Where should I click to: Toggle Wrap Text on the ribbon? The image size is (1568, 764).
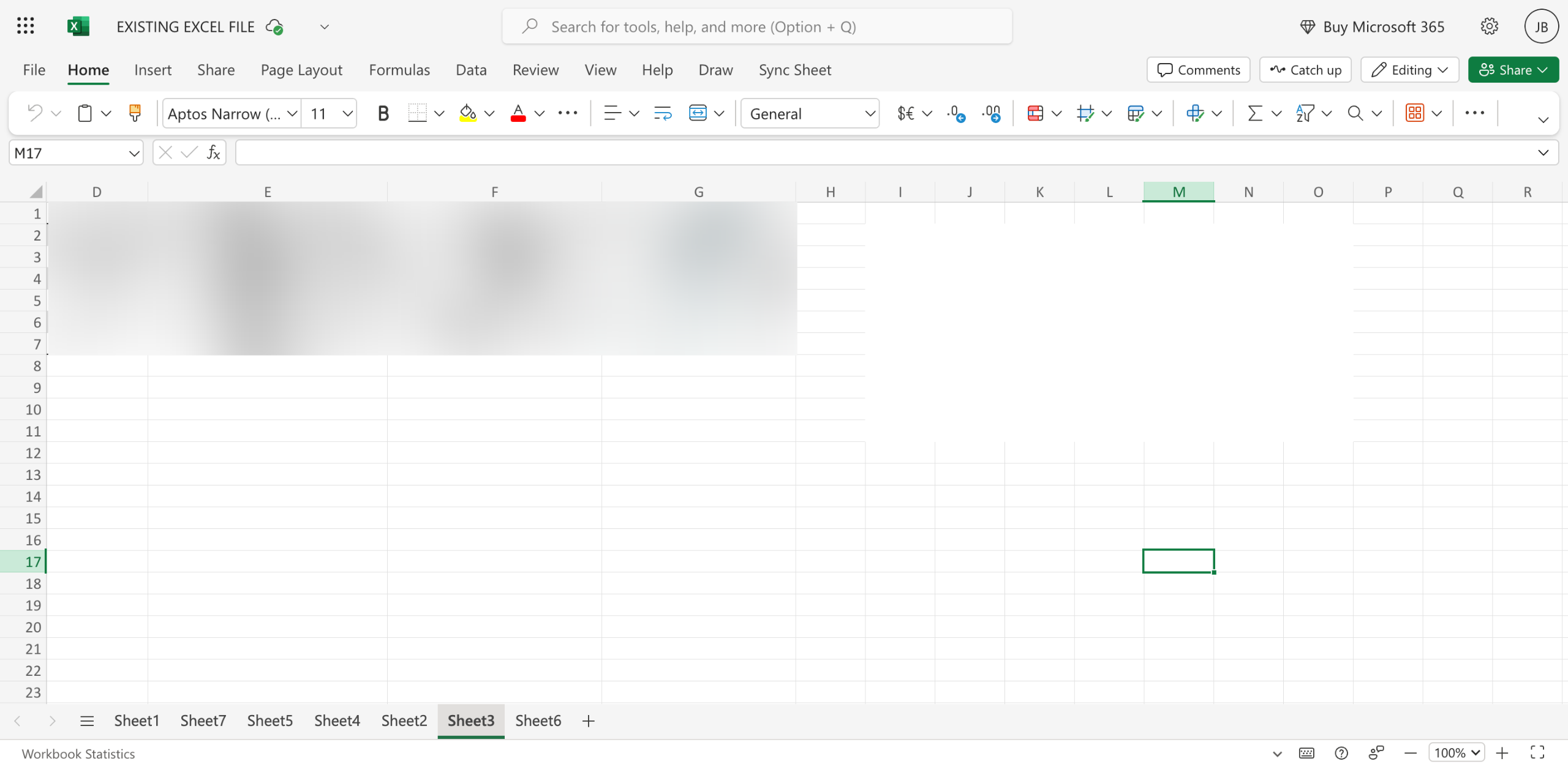[663, 113]
